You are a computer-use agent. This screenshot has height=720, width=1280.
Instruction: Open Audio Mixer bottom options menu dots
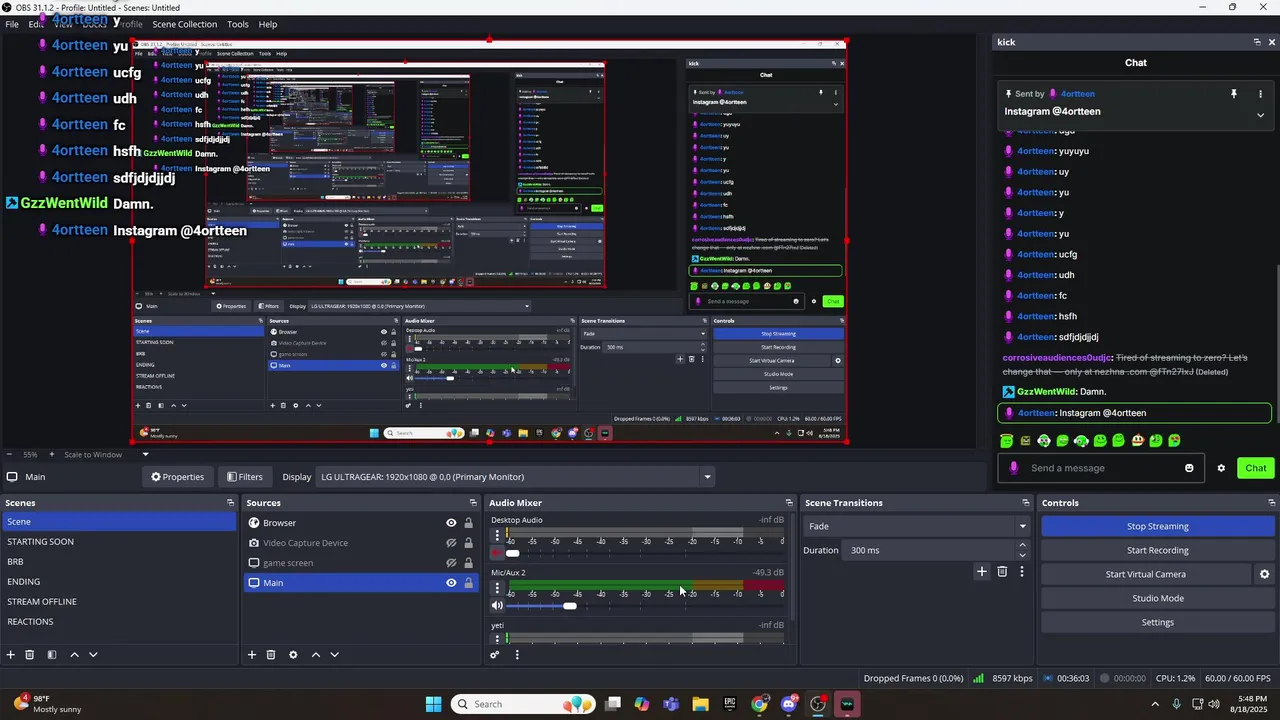(517, 655)
